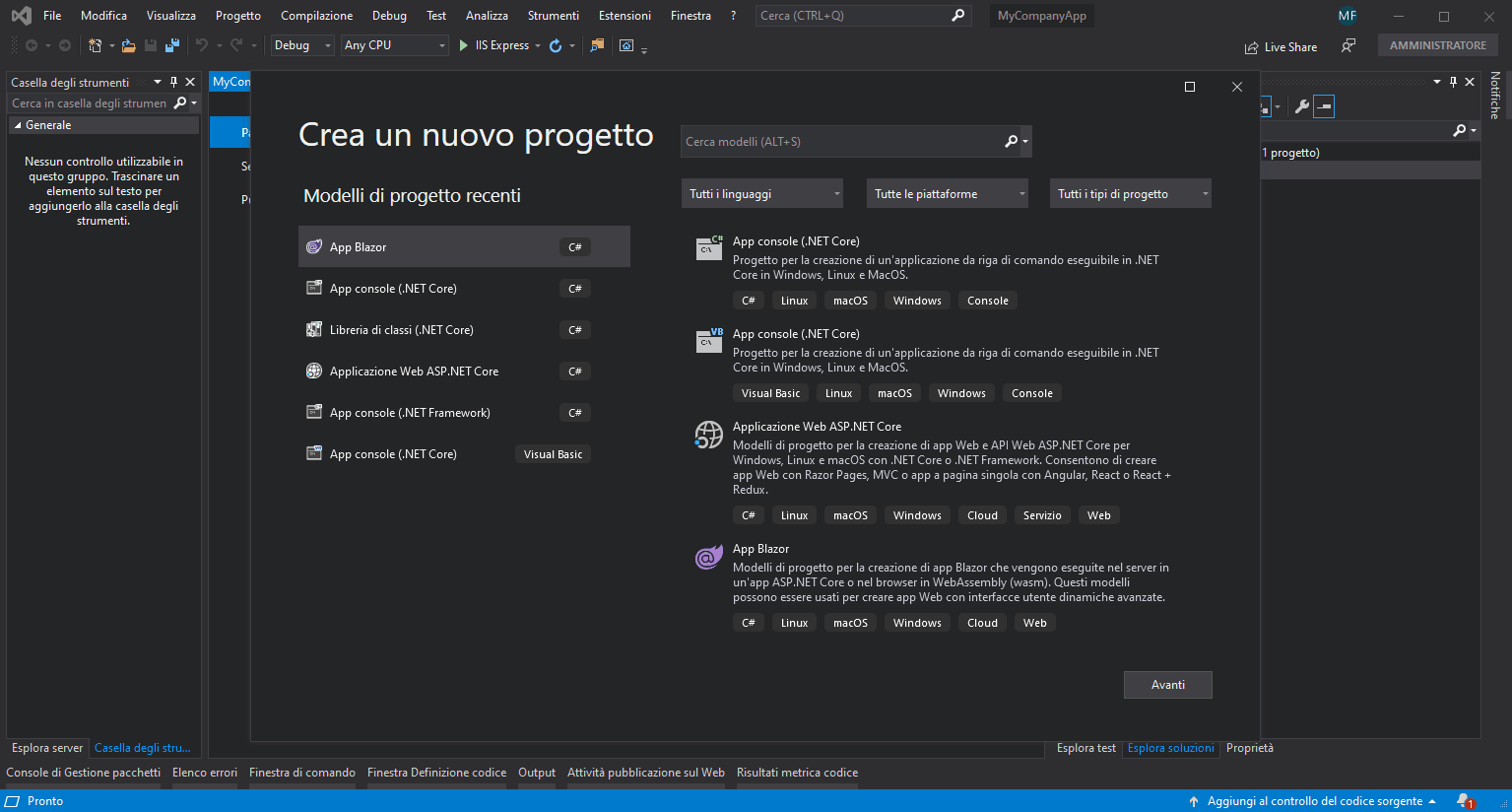Screen dimensions: 1512x812
Task: Open the File menu
Action: (52, 16)
